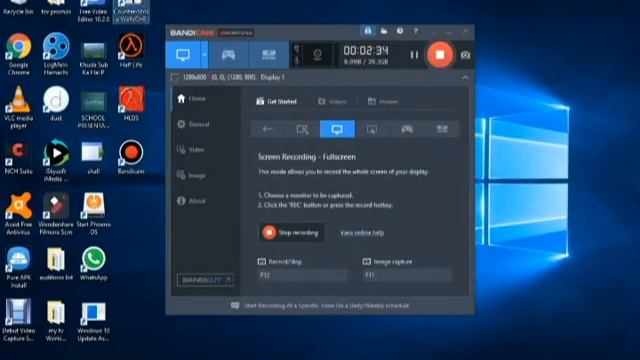The width and height of the screenshot is (640, 360).
Task: Click the Record/Stop hotkey field
Action: (x=303, y=276)
